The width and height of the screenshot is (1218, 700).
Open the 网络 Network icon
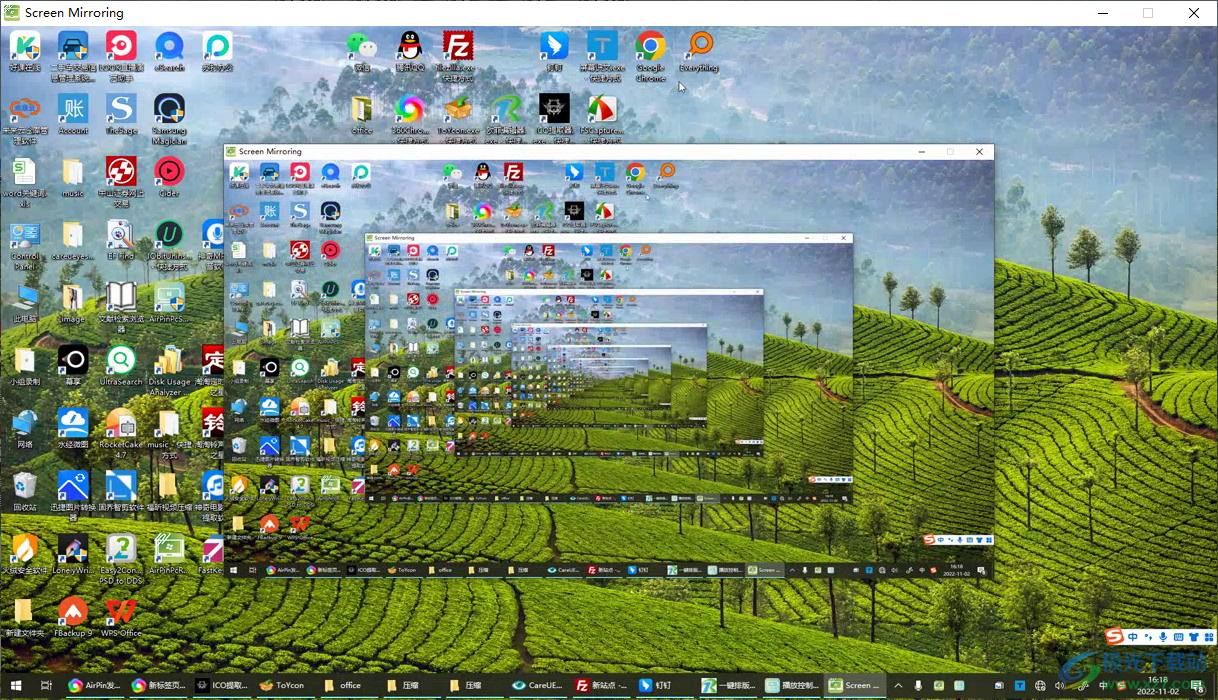[25, 423]
